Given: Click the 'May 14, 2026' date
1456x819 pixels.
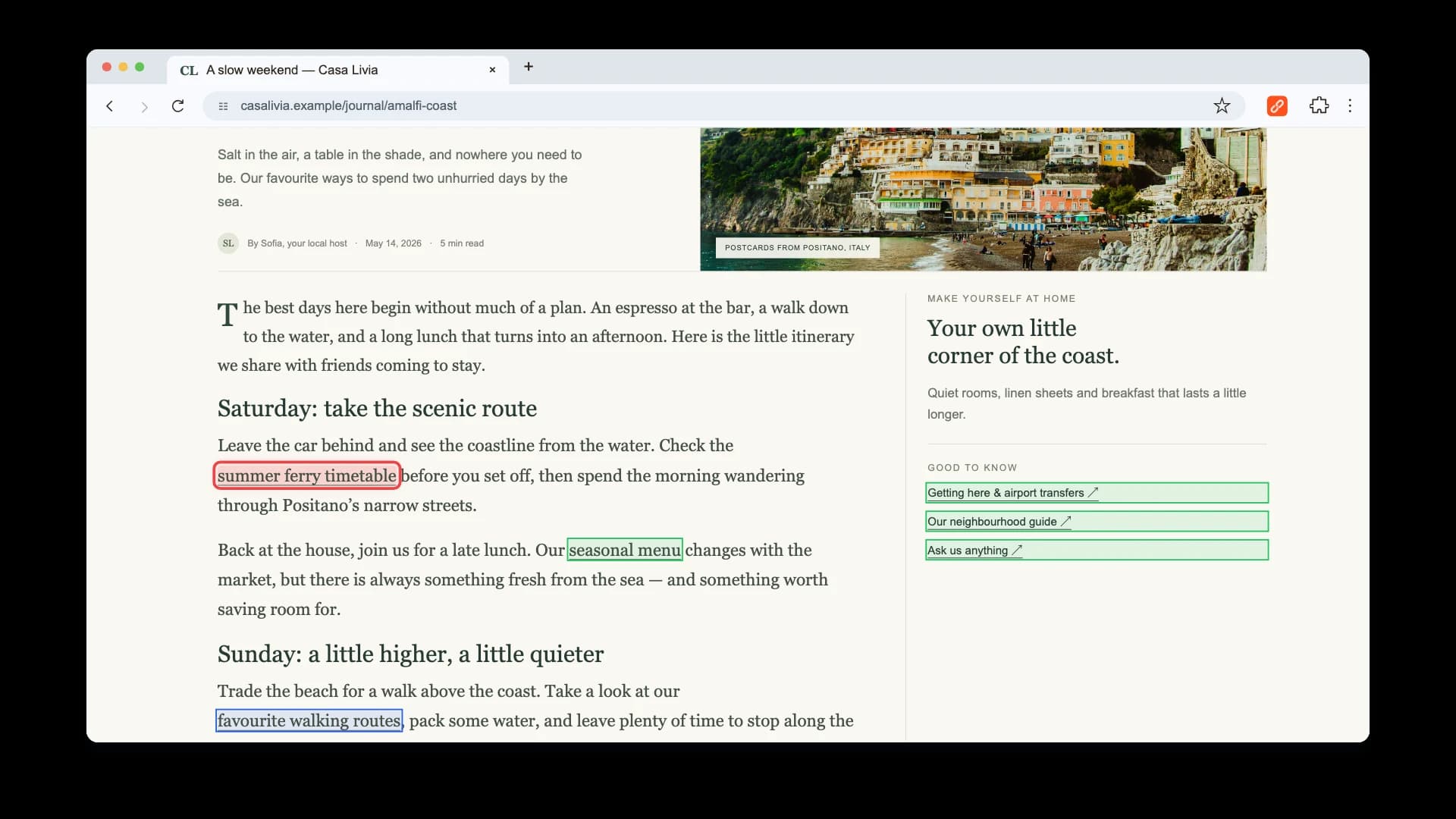Looking at the screenshot, I should [x=393, y=243].
